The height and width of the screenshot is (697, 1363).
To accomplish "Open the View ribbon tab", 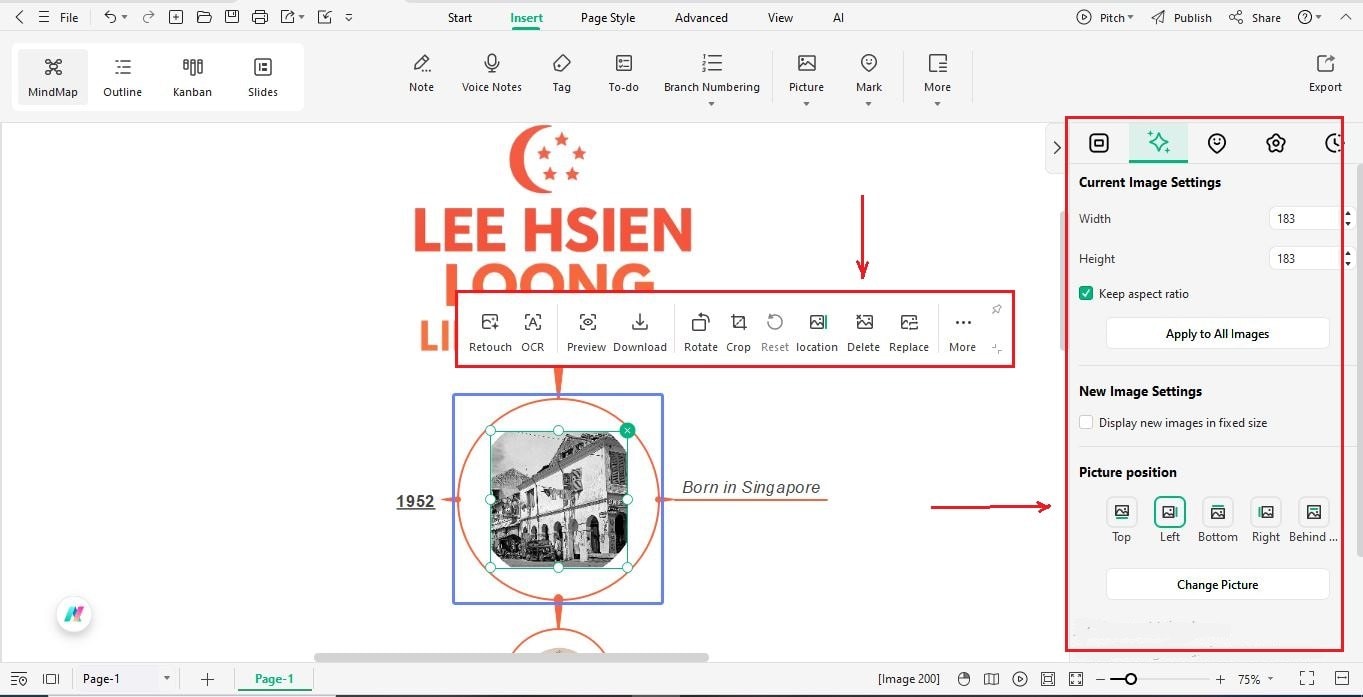I will [780, 18].
